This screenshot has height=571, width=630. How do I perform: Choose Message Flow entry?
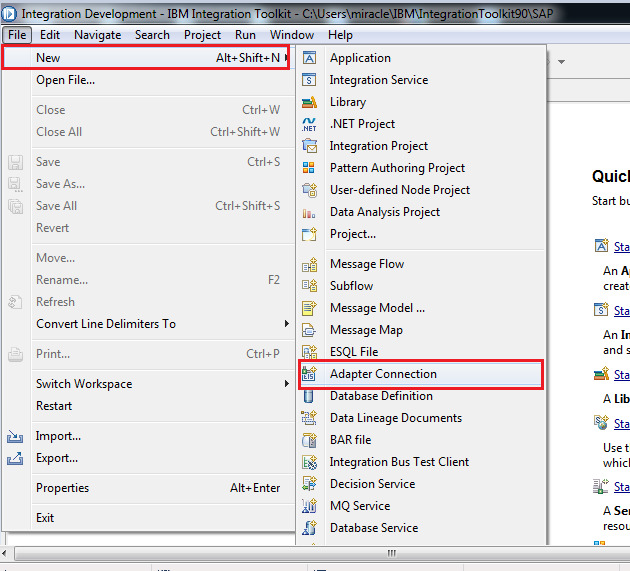421,264
